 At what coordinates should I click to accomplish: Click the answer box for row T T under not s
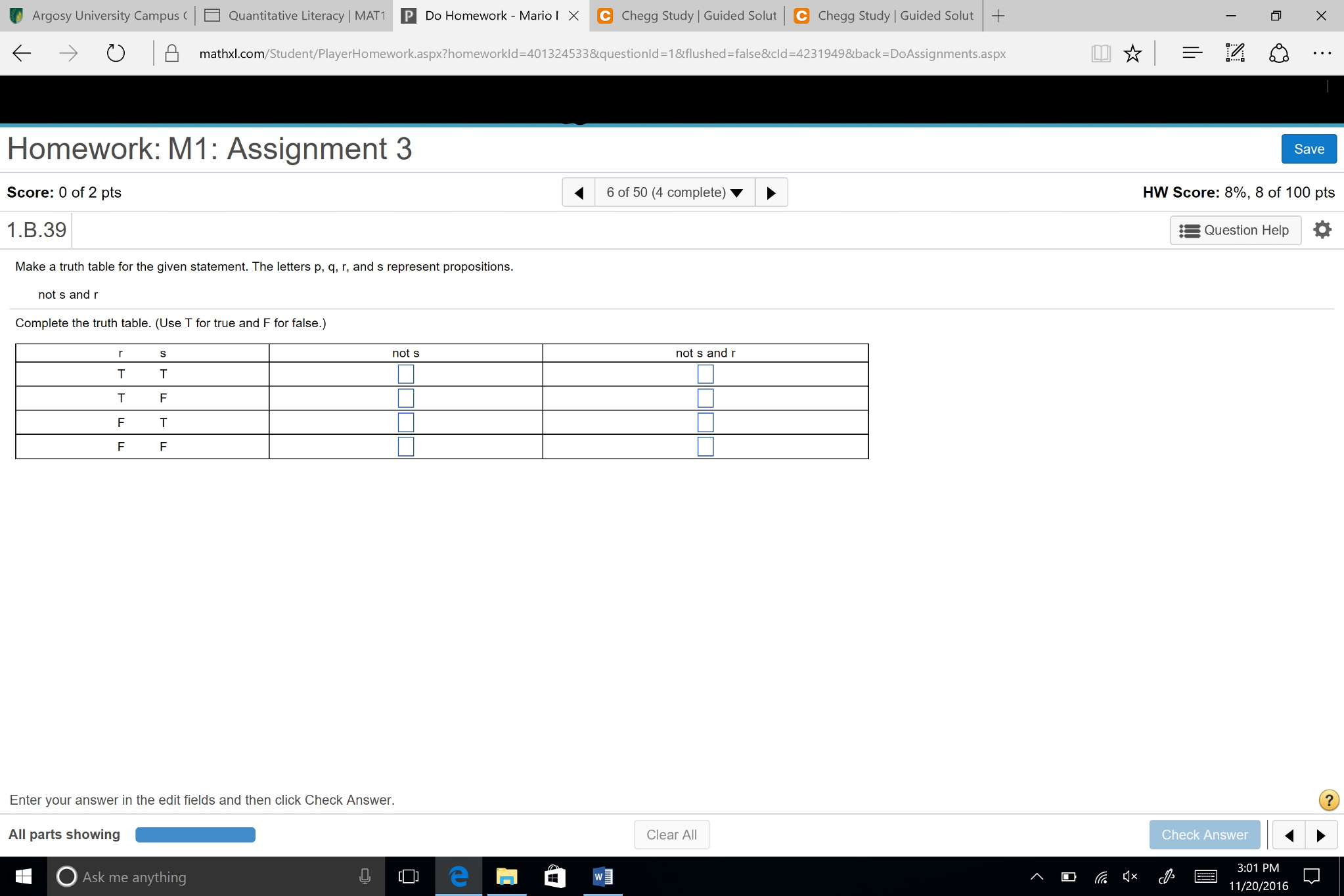click(406, 374)
